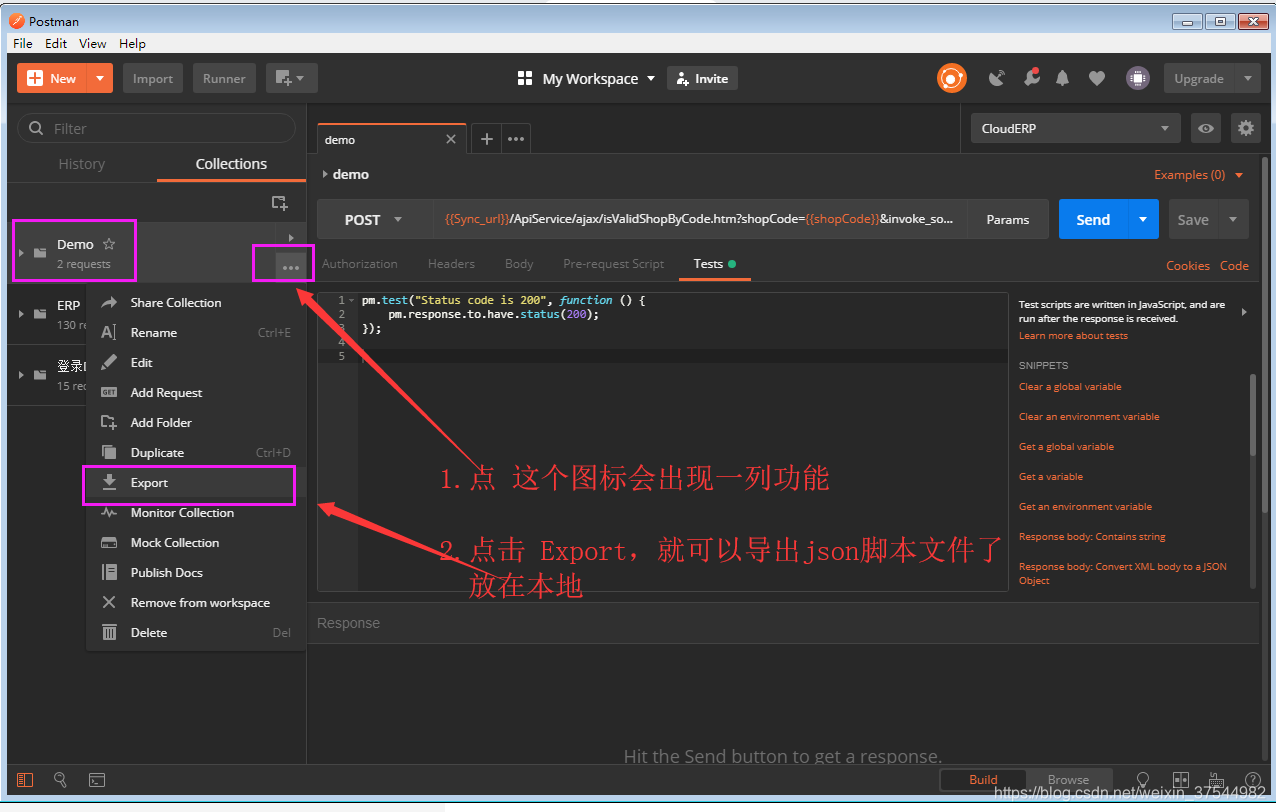Close the demo request tab
The height and width of the screenshot is (812, 1276).
tap(451, 139)
